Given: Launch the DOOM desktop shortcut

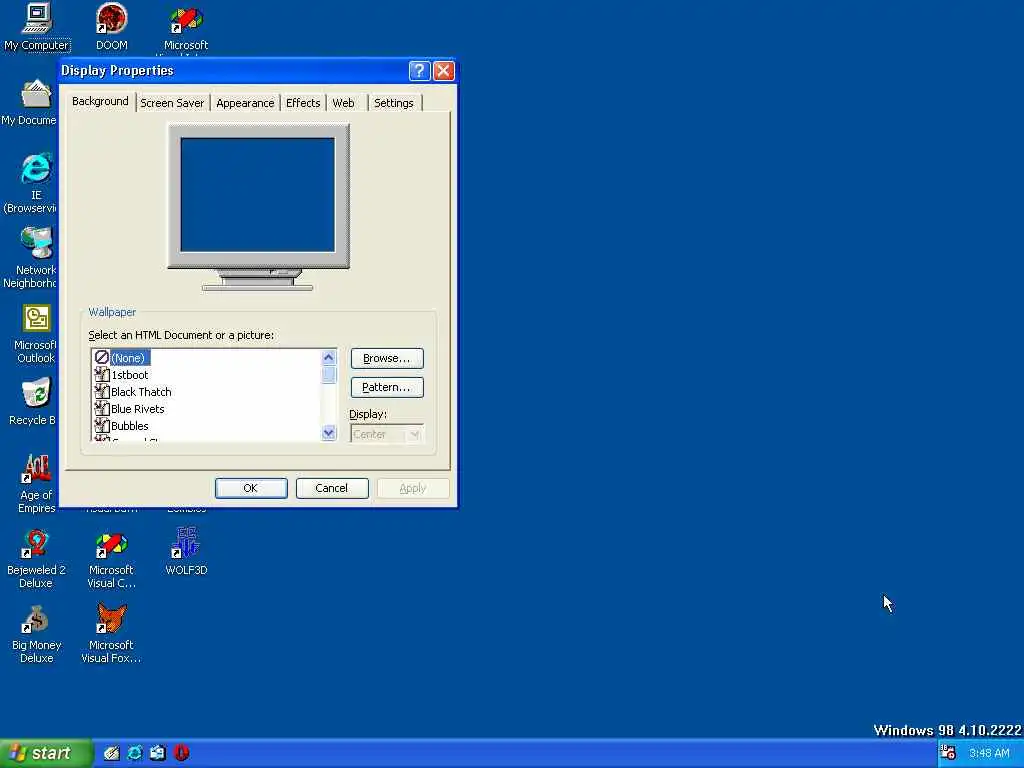Looking at the screenshot, I should pos(112,27).
